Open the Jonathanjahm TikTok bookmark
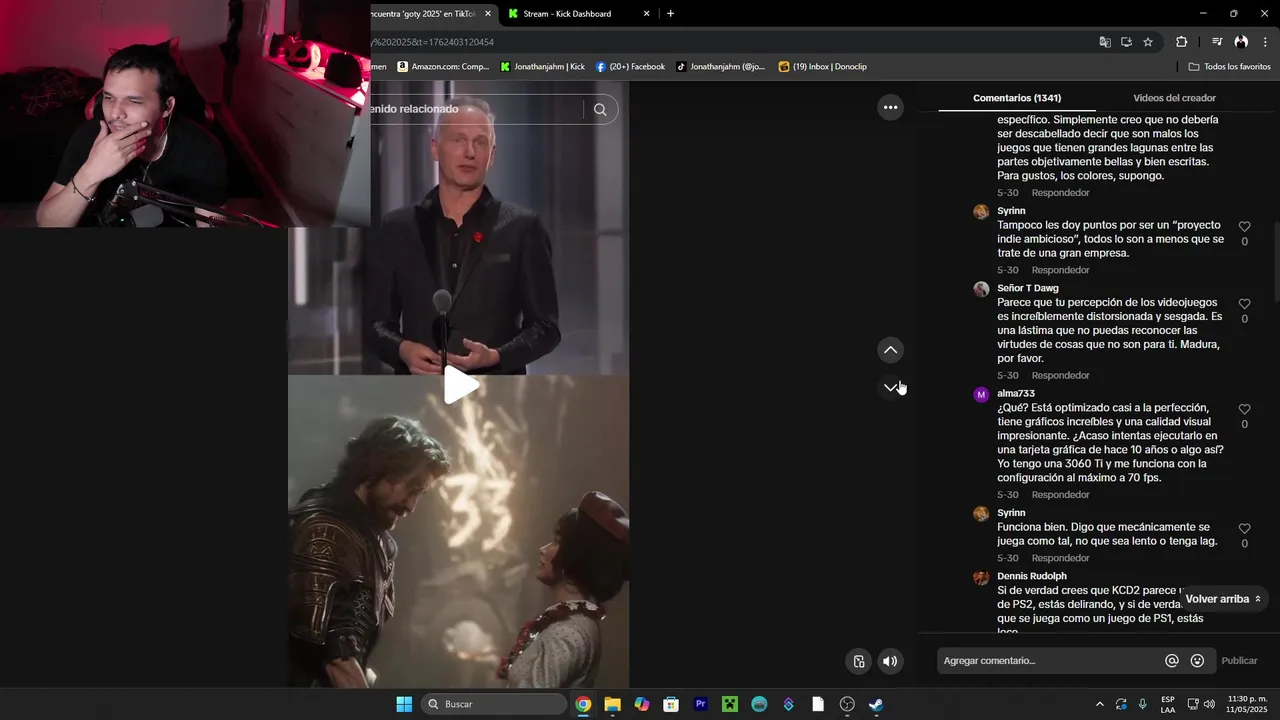This screenshot has width=1280, height=720. coord(721,67)
